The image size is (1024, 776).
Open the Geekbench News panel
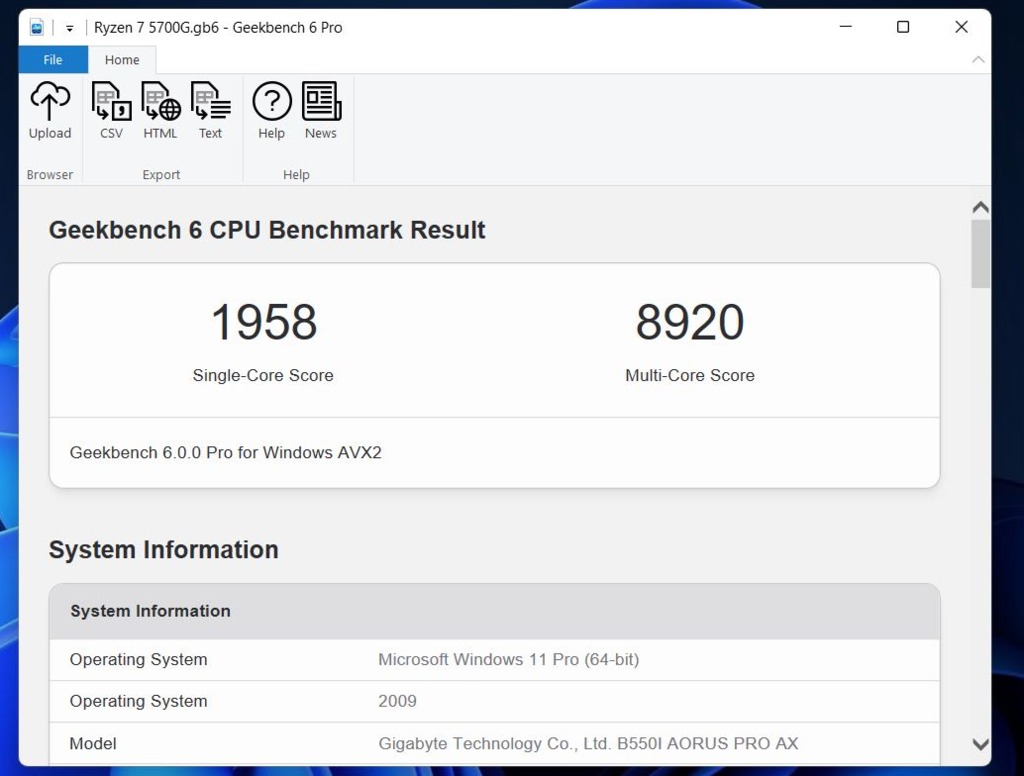(x=321, y=110)
